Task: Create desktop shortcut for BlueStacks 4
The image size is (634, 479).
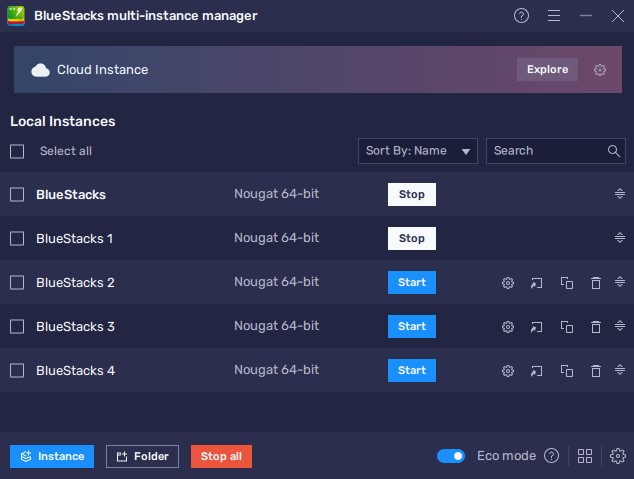Action: point(536,371)
